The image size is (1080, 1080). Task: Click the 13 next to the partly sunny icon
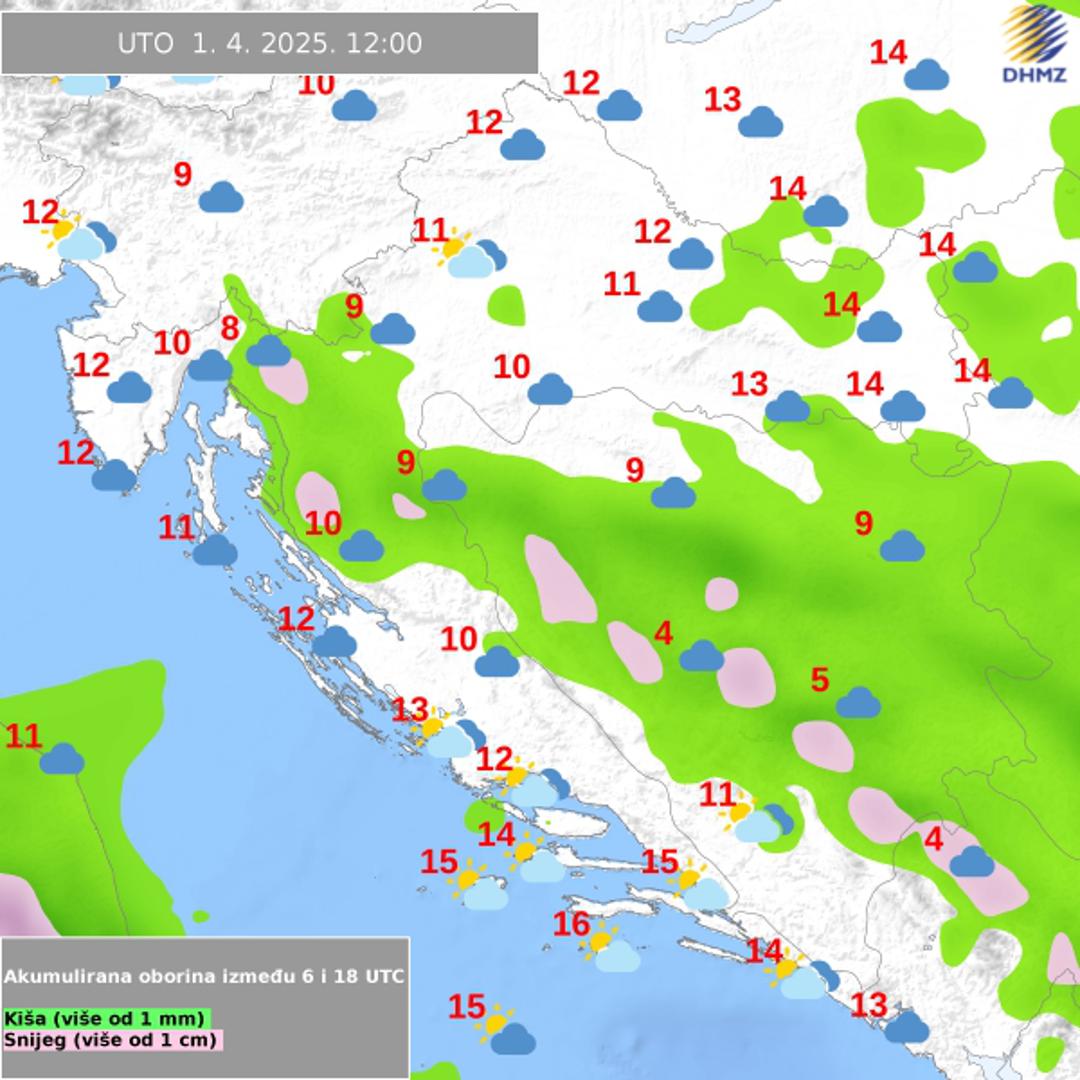[x=410, y=710]
